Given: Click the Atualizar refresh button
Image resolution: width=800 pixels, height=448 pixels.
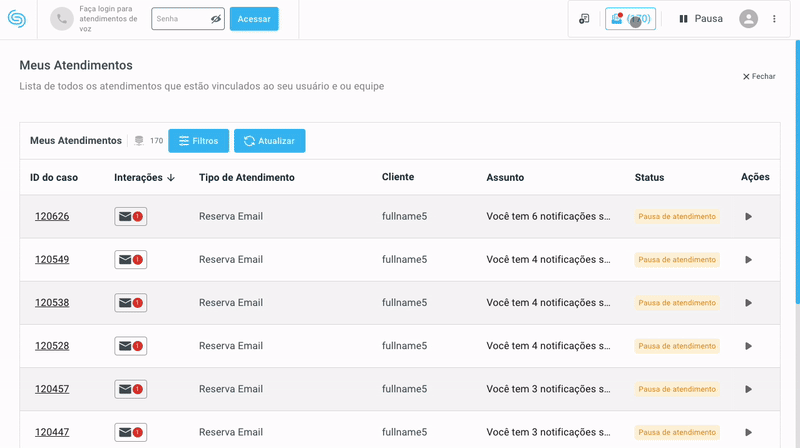Looking at the screenshot, I should pos(269,141).
